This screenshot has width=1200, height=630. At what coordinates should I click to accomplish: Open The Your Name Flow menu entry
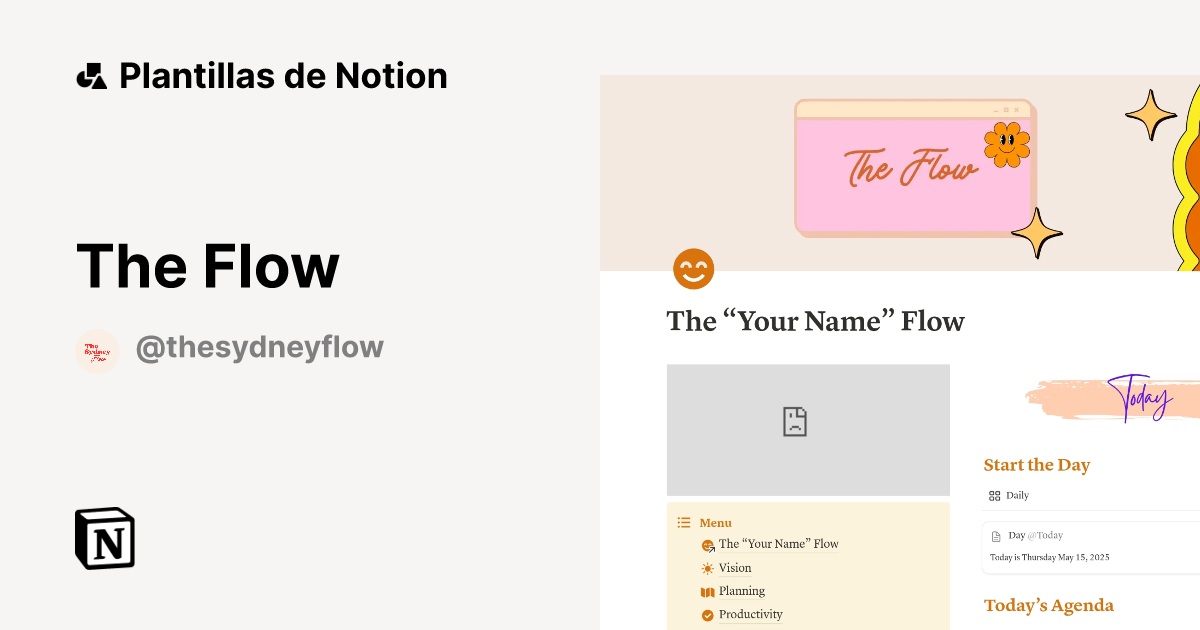(x=778, y=544)
